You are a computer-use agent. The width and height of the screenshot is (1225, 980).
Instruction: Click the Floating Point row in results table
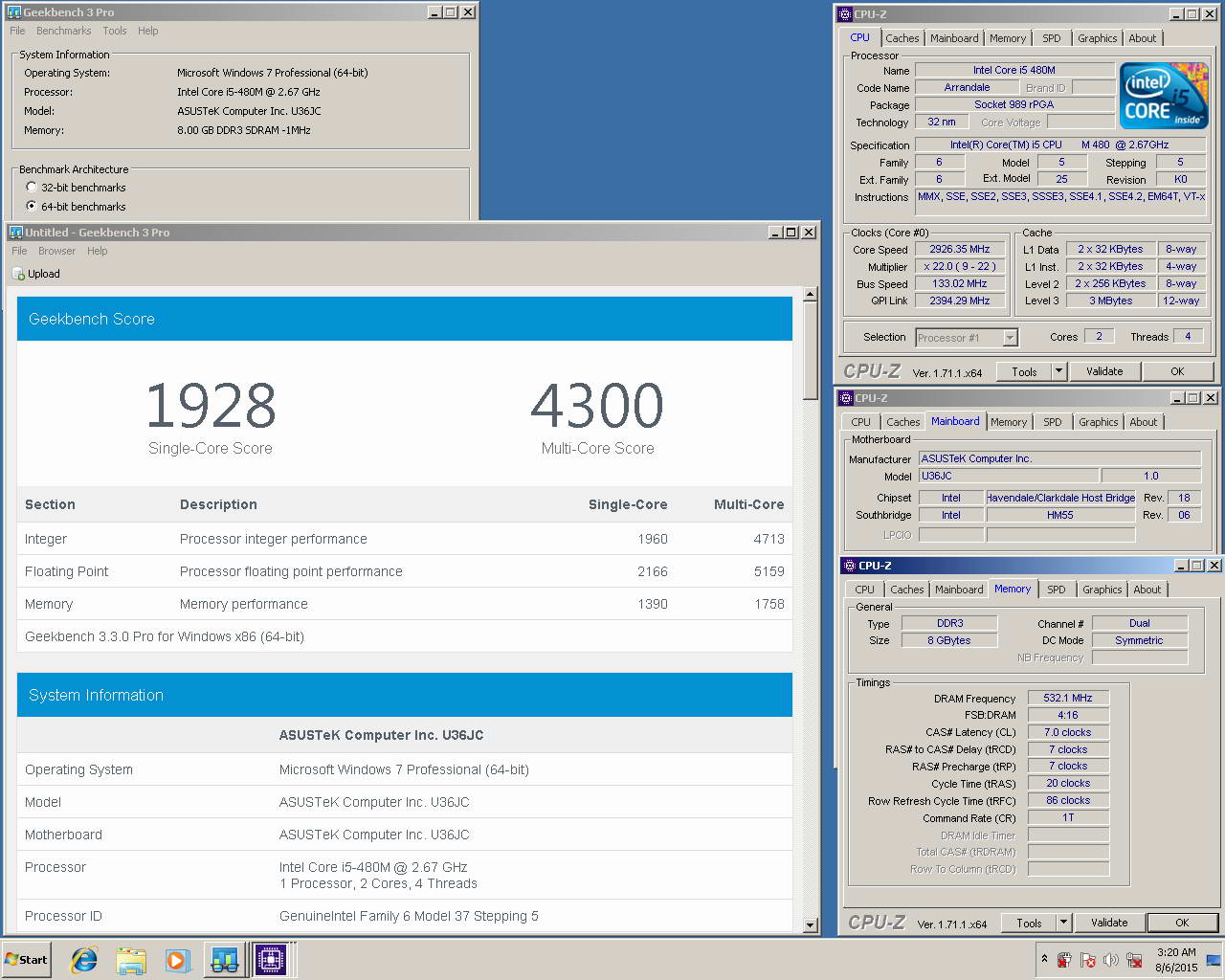tap(405, 571)
